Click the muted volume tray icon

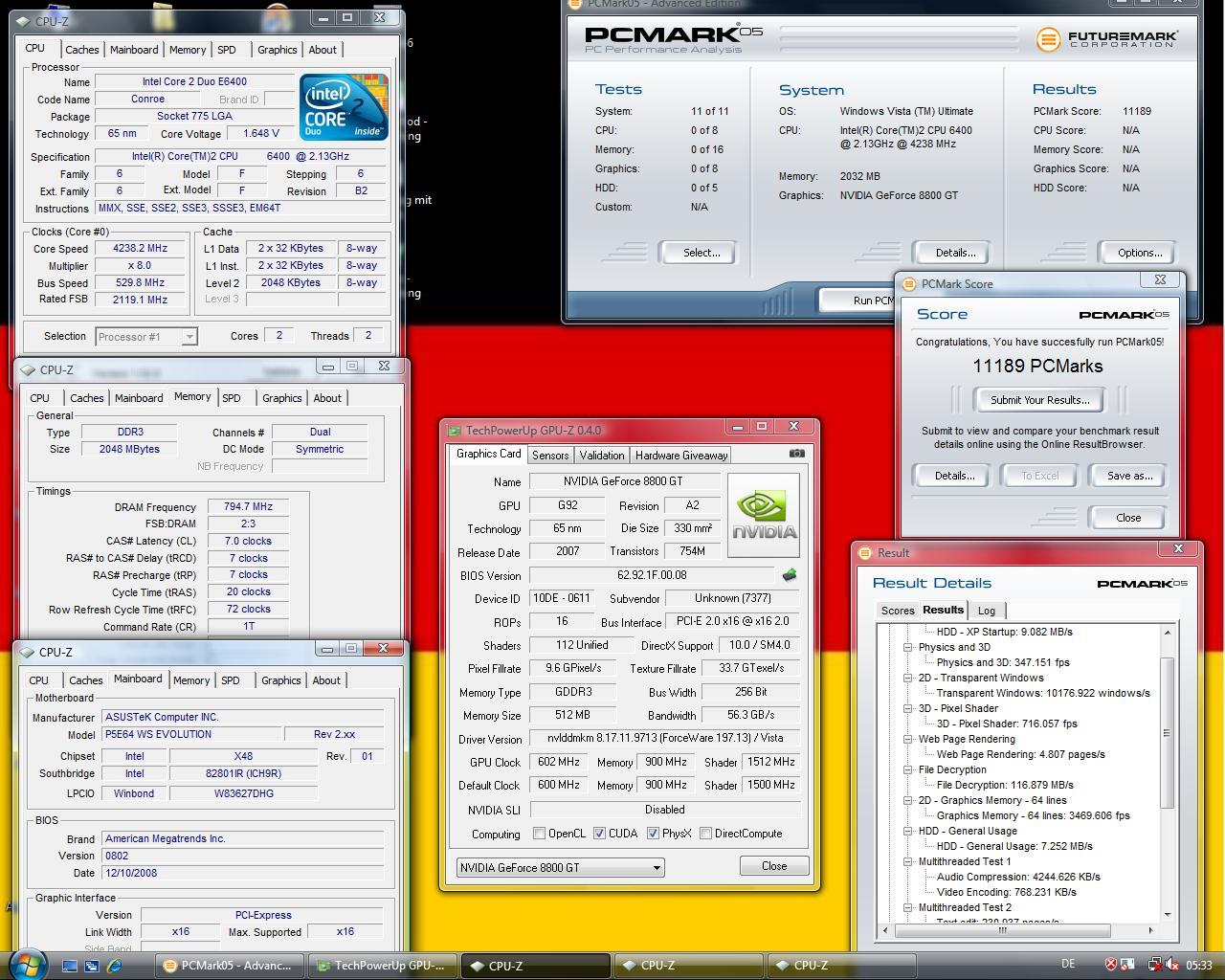(1171, 965)
